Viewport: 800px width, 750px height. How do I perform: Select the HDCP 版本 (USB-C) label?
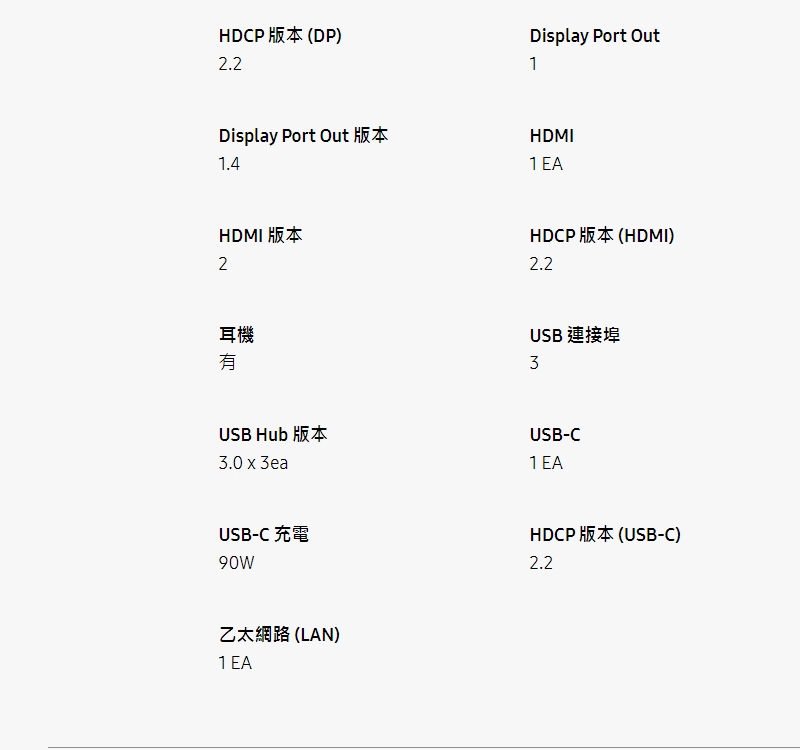tap(605, 535)
